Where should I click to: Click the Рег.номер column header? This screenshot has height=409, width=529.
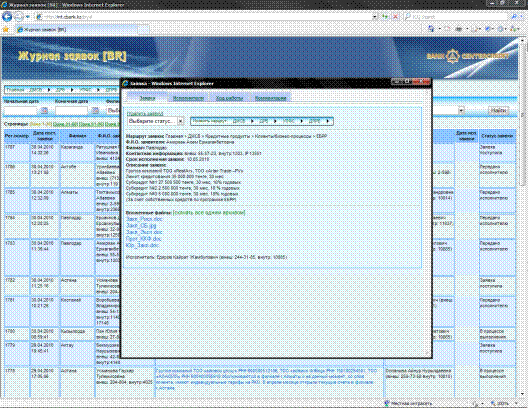[x=17, y=136]
